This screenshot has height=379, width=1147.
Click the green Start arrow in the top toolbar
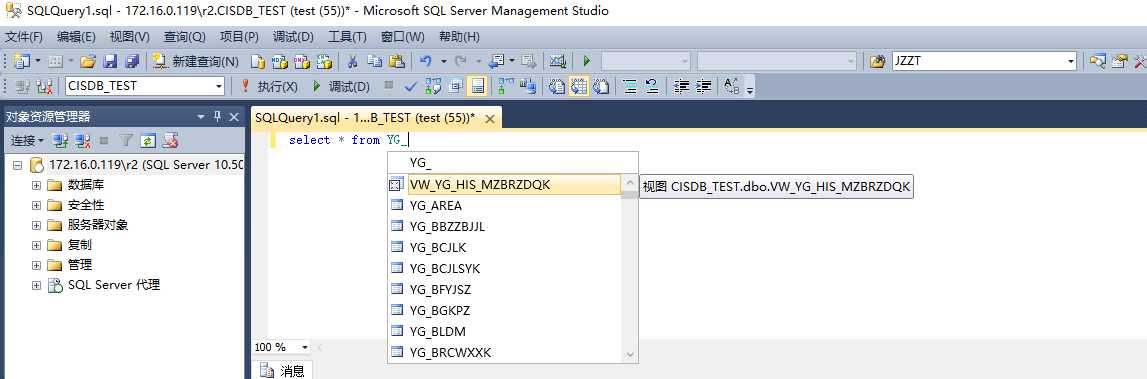587,61
